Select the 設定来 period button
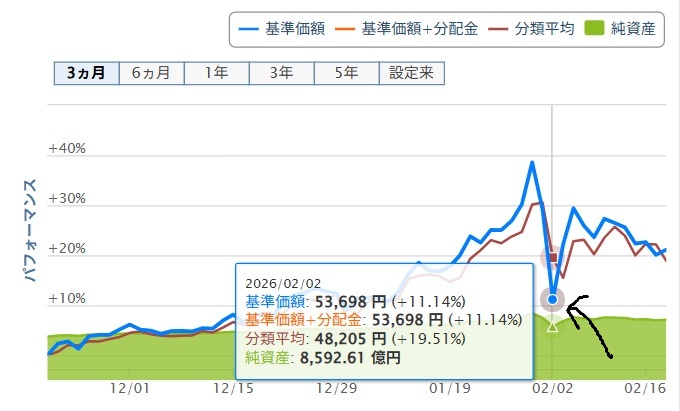680x411 pixels. [x=411, y=73]
